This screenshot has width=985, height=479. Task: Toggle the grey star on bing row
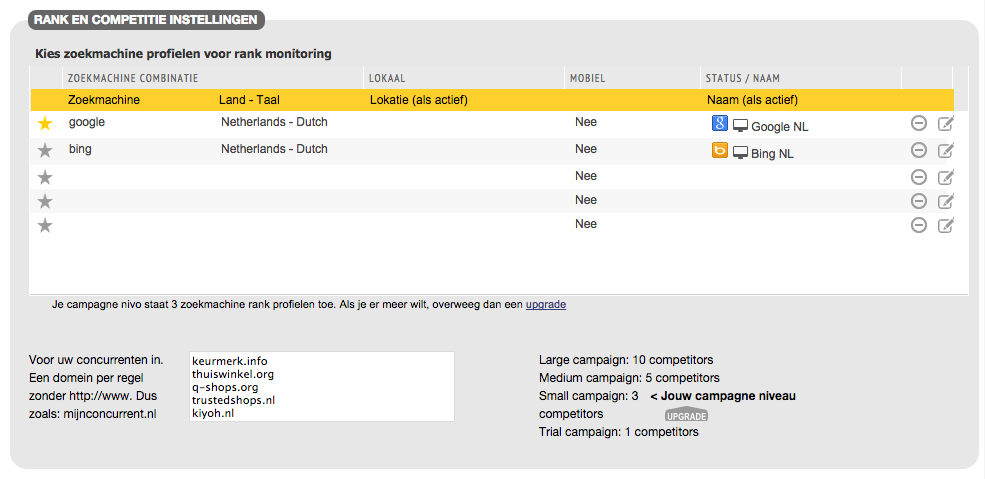pos(44,151)
